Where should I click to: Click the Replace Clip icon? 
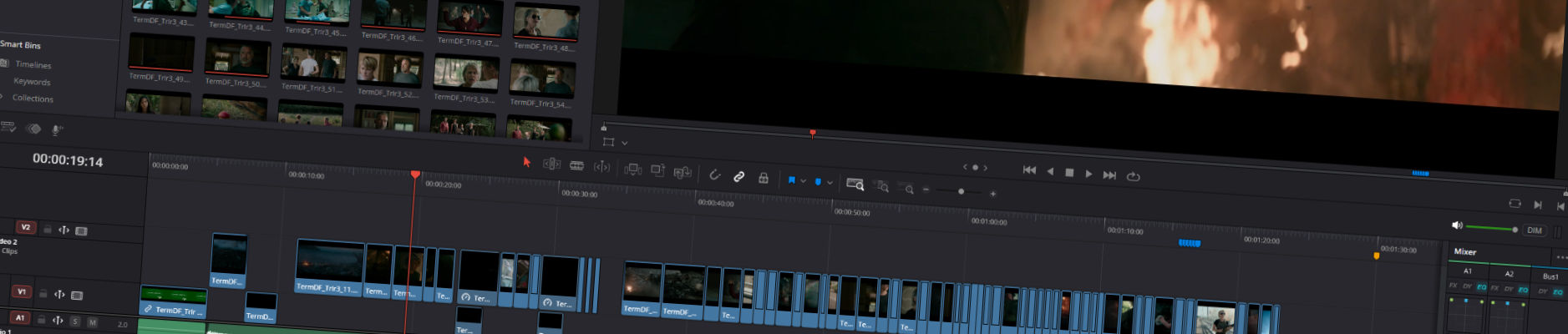683,172
